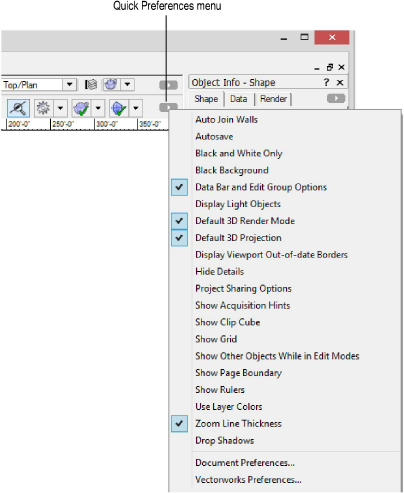The width and height of the screenshot is (404, 493).
Task: Choose Hide Details
Action: click(x=285, y=272)
